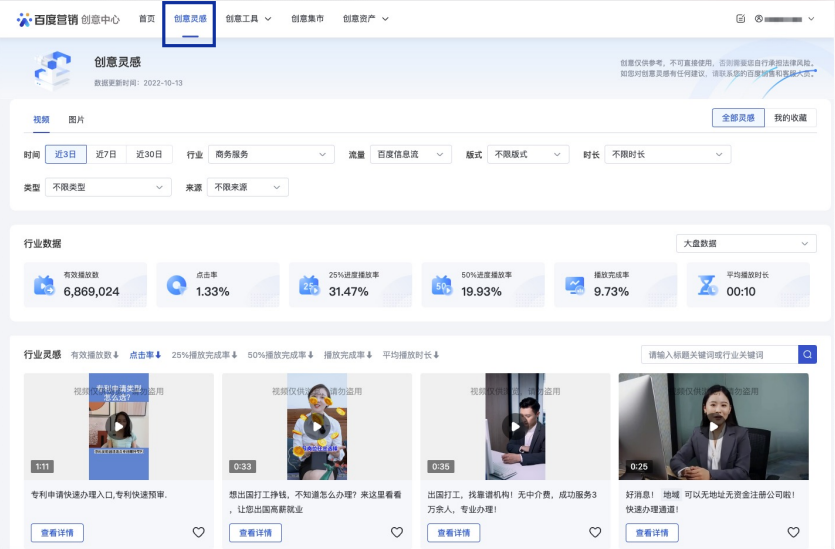Expand the 大盘数据 dropdown
This screenshot has width=835, height=549.
click(x=746, y=243)
